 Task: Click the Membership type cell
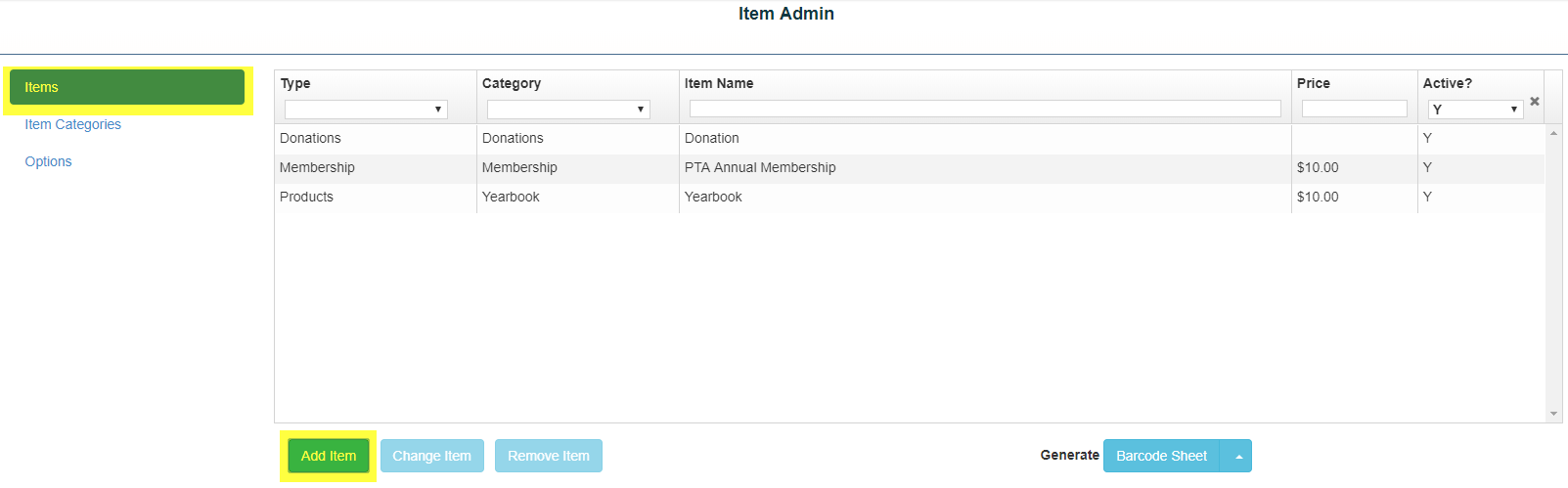click(376, 168)
